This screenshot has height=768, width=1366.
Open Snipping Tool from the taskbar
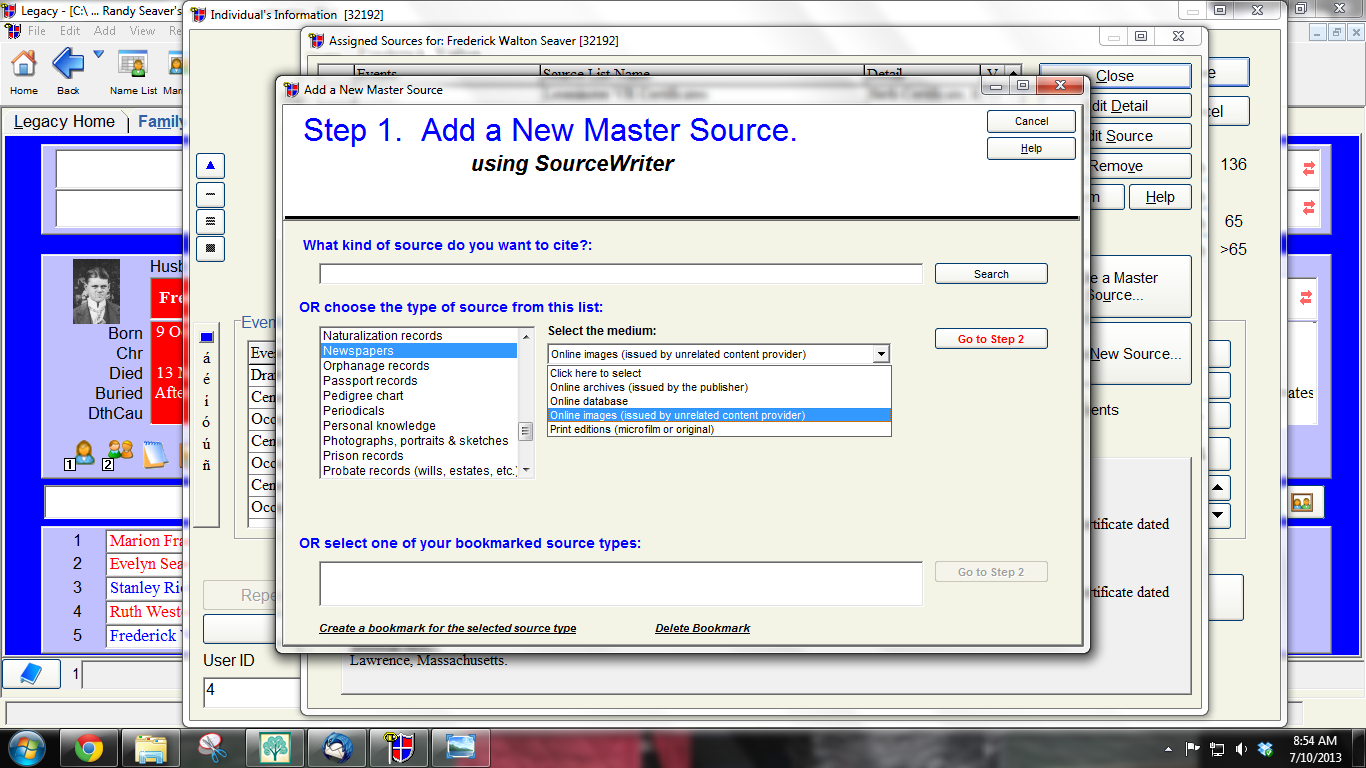click(212, 748)
